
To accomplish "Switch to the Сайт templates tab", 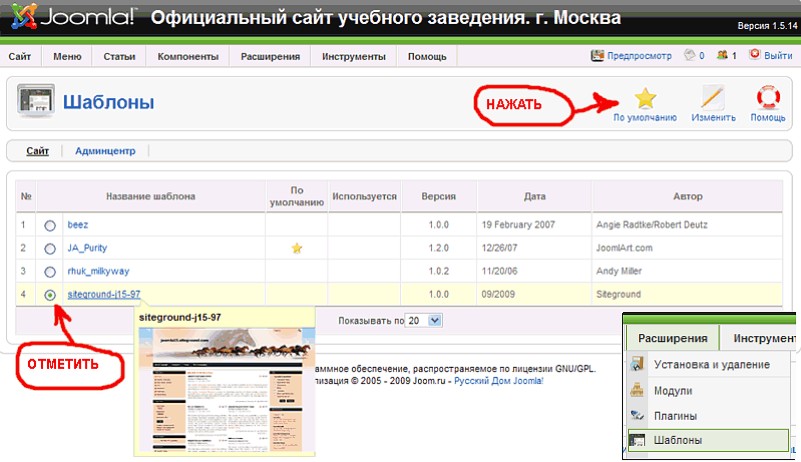I will click(37, 151).
